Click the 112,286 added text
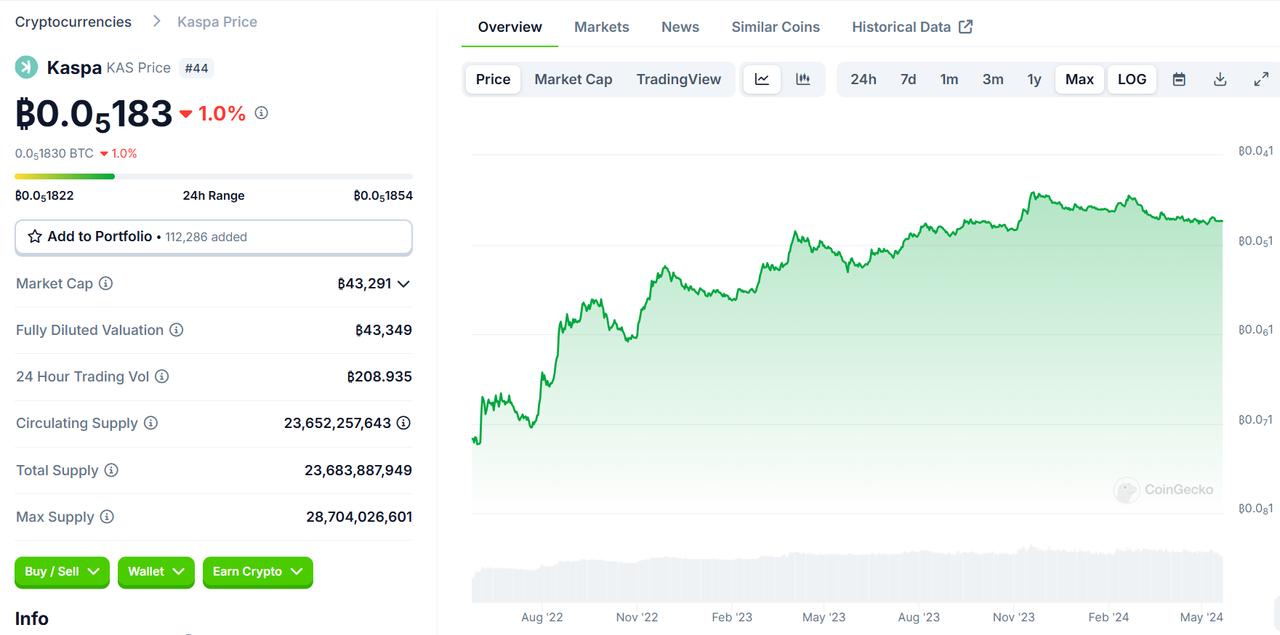Screen dimensions: 1280x635 point(206,237)
